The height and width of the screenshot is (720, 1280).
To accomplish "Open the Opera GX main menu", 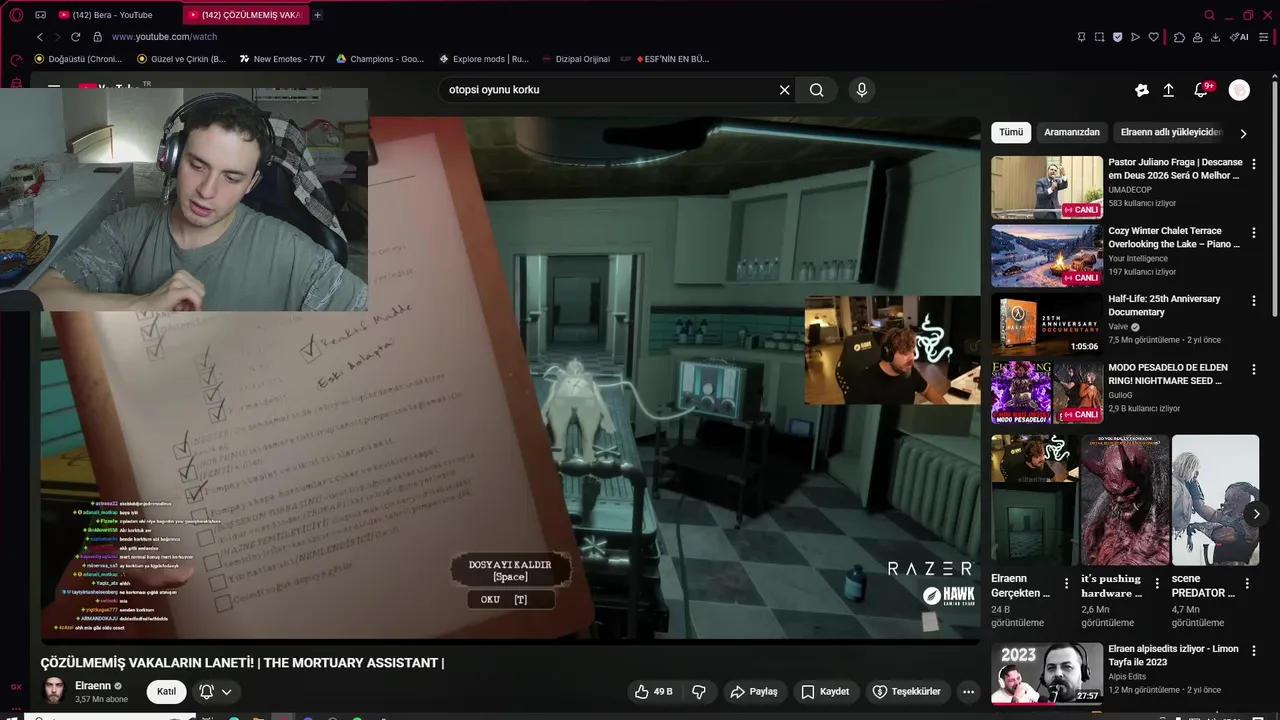I will tap(16, 15).
